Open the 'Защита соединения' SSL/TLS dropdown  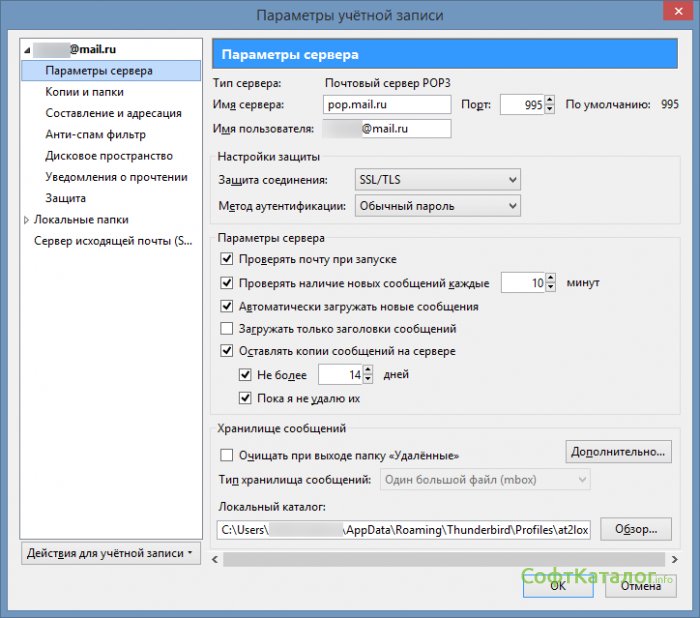[437, 179]
